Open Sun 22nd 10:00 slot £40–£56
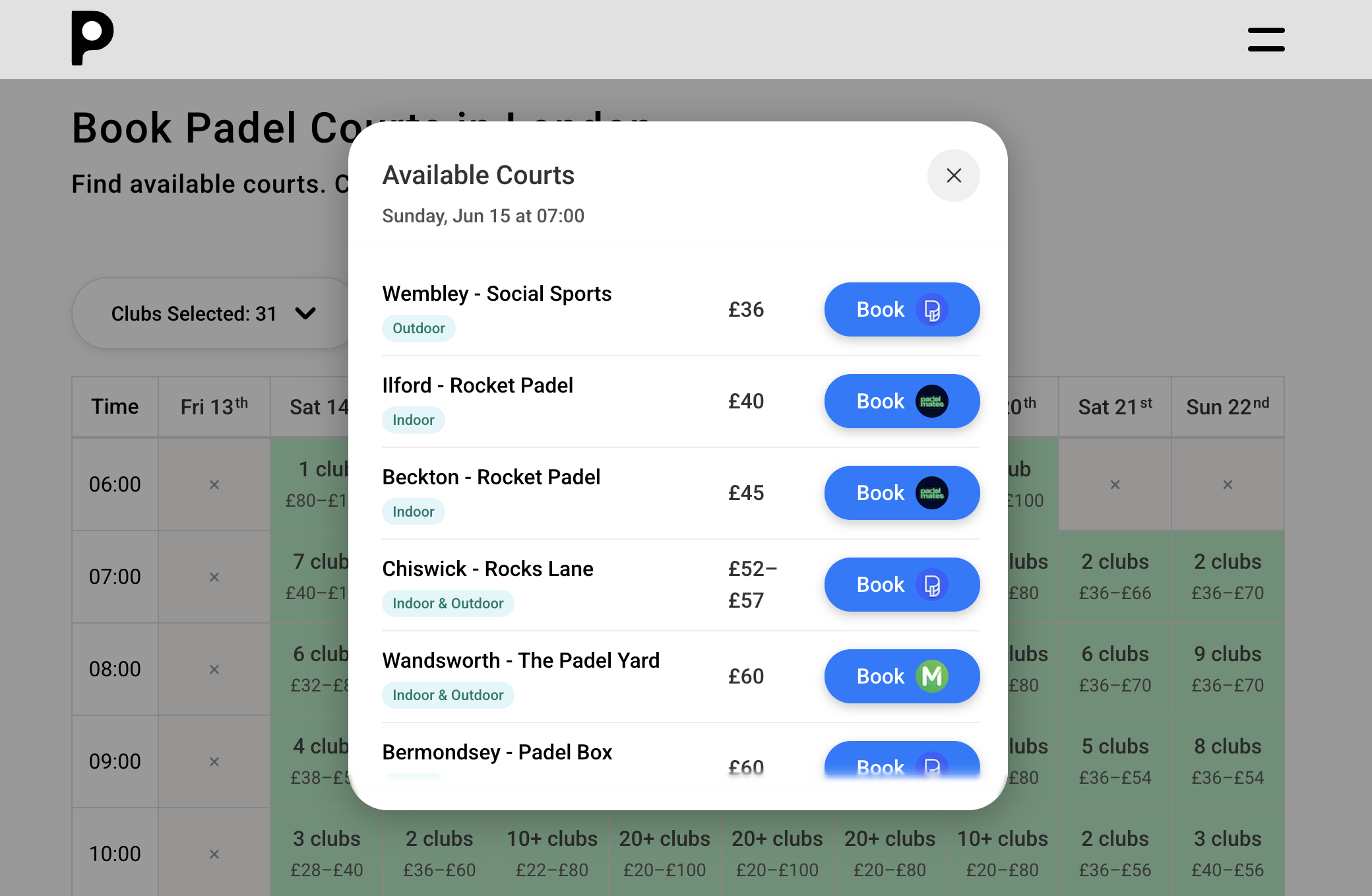This screenshot has width=1372, height=896. pos(1228,853)
